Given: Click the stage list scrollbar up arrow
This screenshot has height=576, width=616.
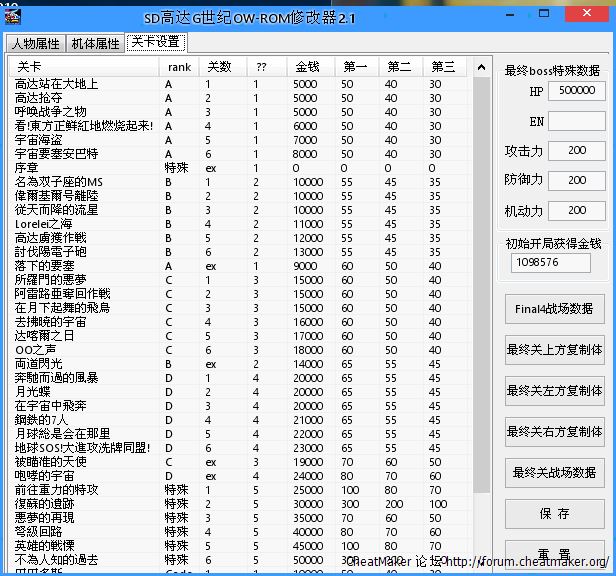Looking at the screenshot, I should 482,66.
